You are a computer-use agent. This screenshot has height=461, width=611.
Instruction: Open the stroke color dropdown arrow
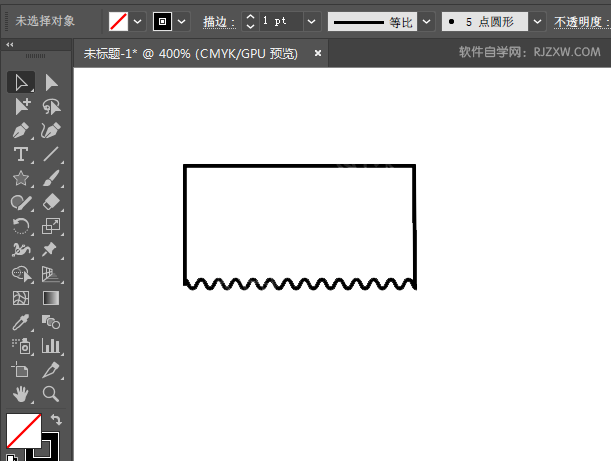click(182, 21)
